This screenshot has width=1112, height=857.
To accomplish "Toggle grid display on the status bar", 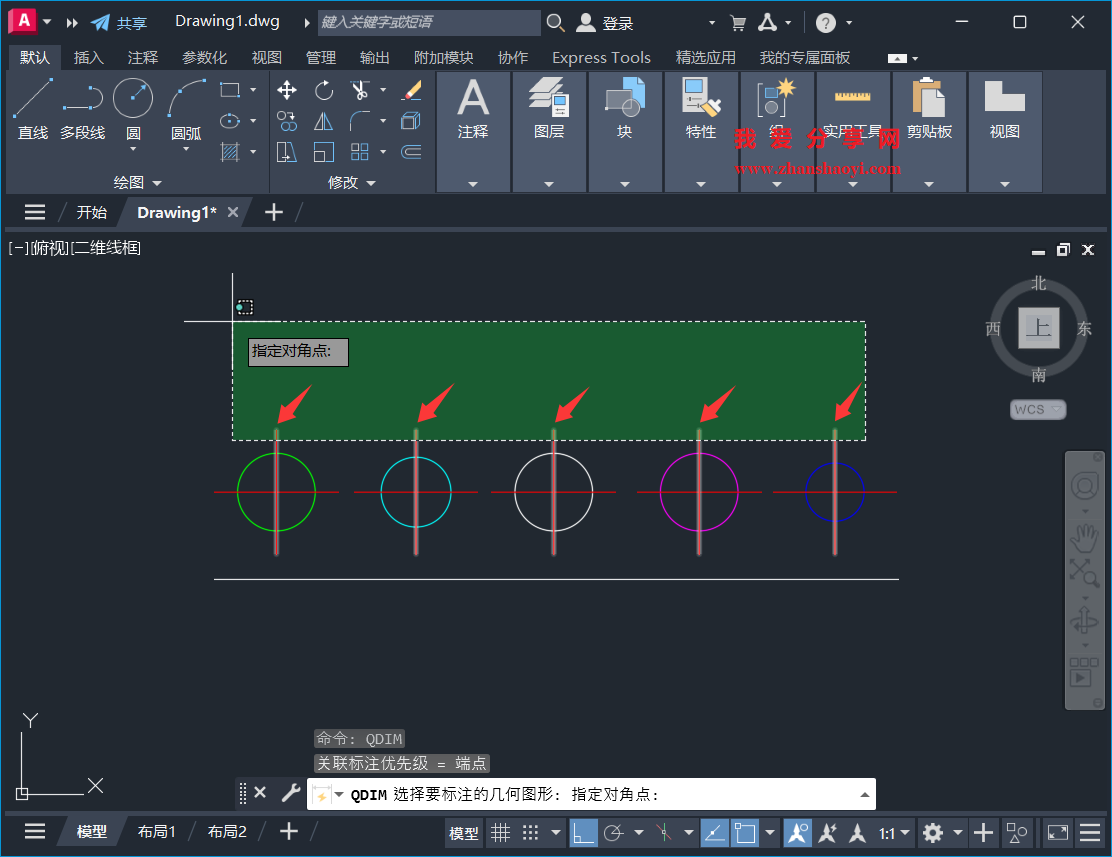I will point(500,832).
